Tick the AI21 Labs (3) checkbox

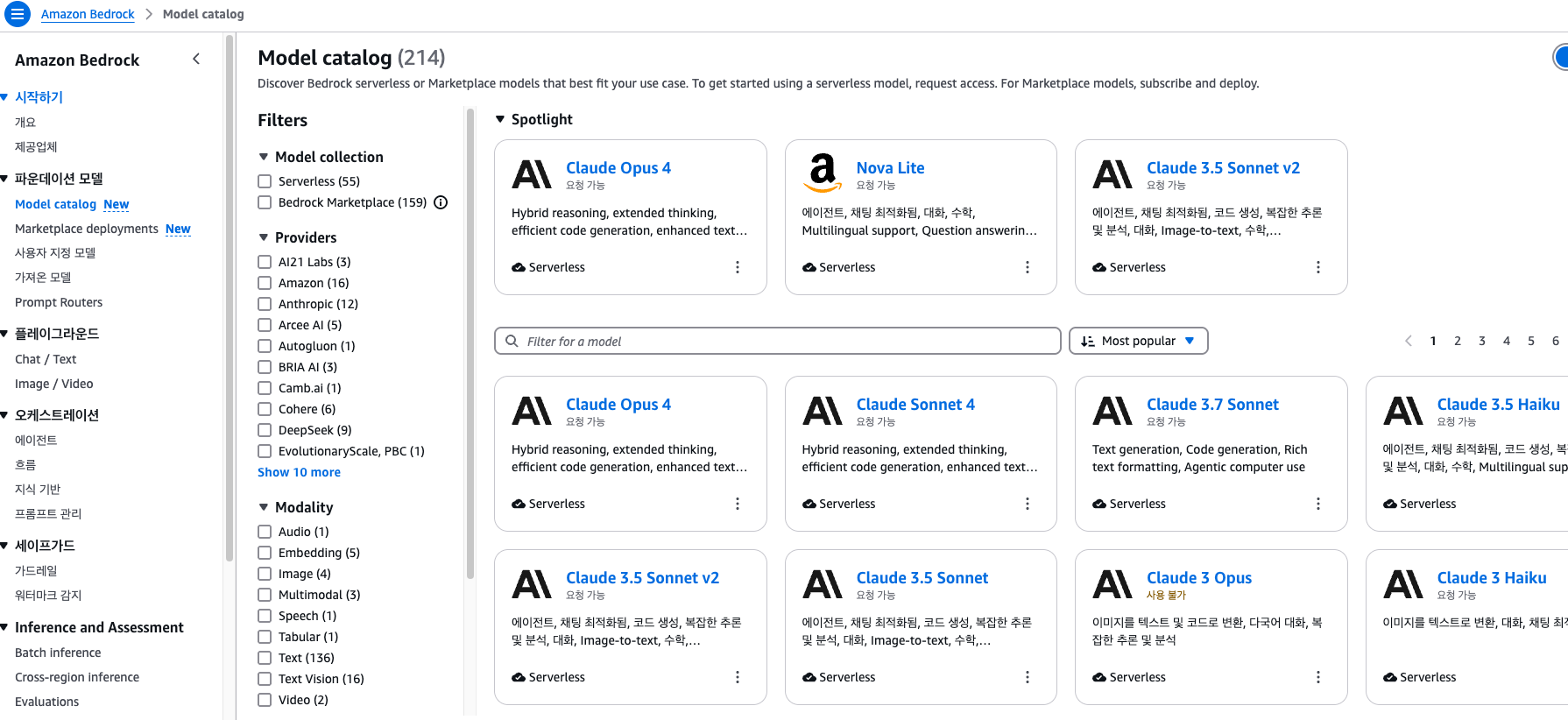pyautogui.click(x=265, y=262)
